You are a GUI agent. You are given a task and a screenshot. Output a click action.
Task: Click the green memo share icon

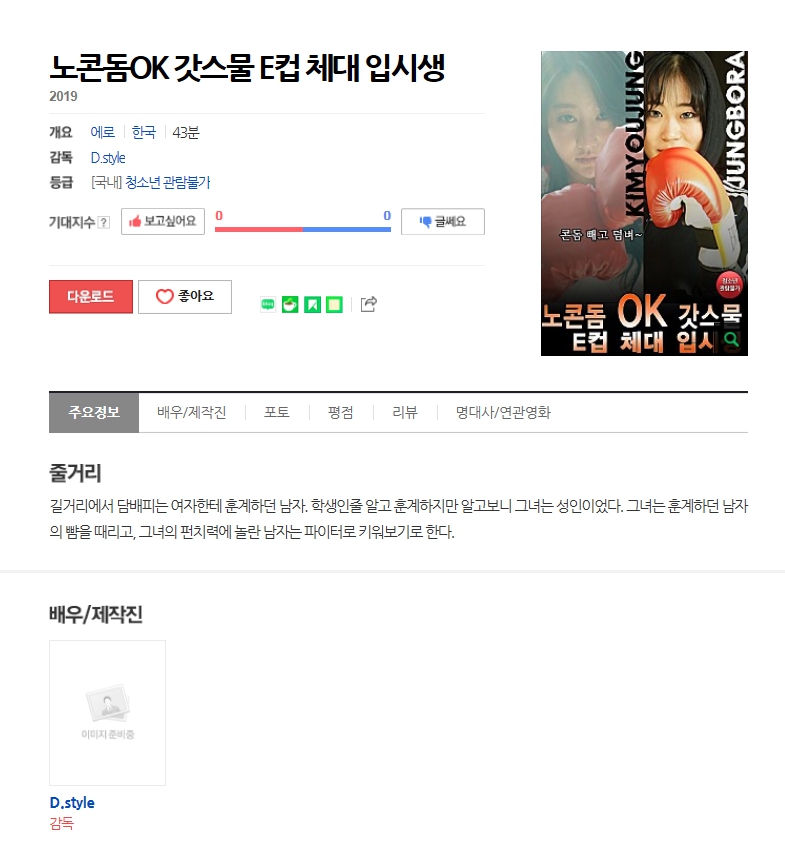click(x=334, y=304)
